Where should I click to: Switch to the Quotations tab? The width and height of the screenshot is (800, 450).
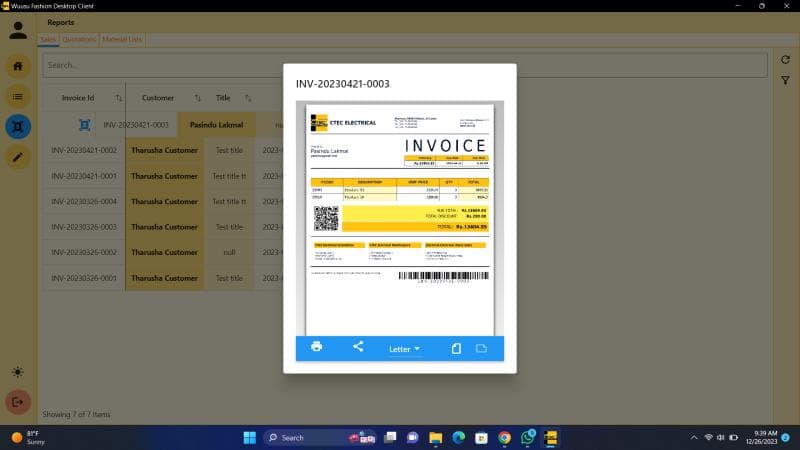coord(79,40)
